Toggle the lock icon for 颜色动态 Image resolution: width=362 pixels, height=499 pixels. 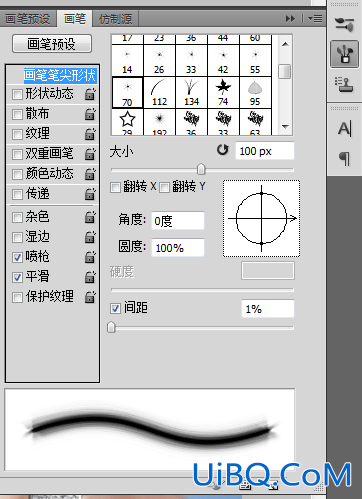90,174
